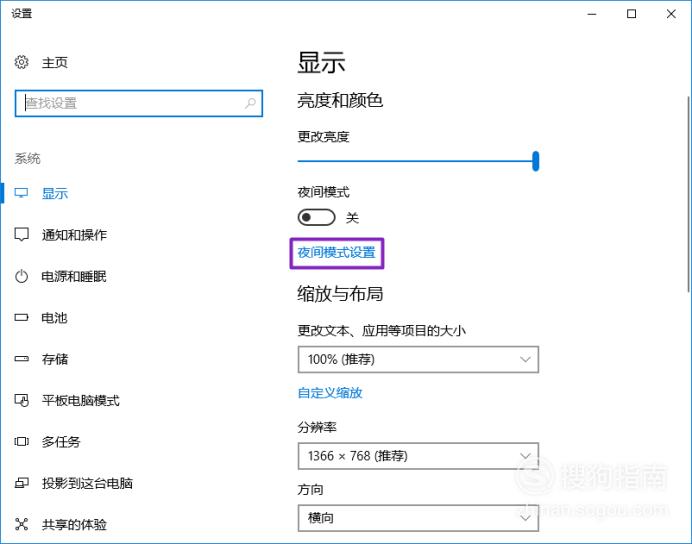Open 多任务 settings

tap(61, 442)
